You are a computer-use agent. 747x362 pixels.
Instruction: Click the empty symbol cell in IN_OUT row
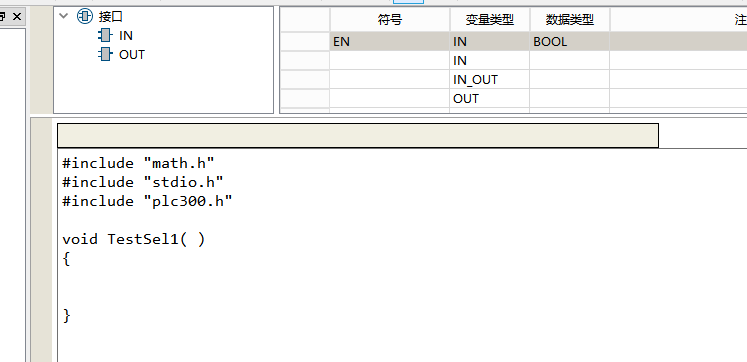coord(390,80)
